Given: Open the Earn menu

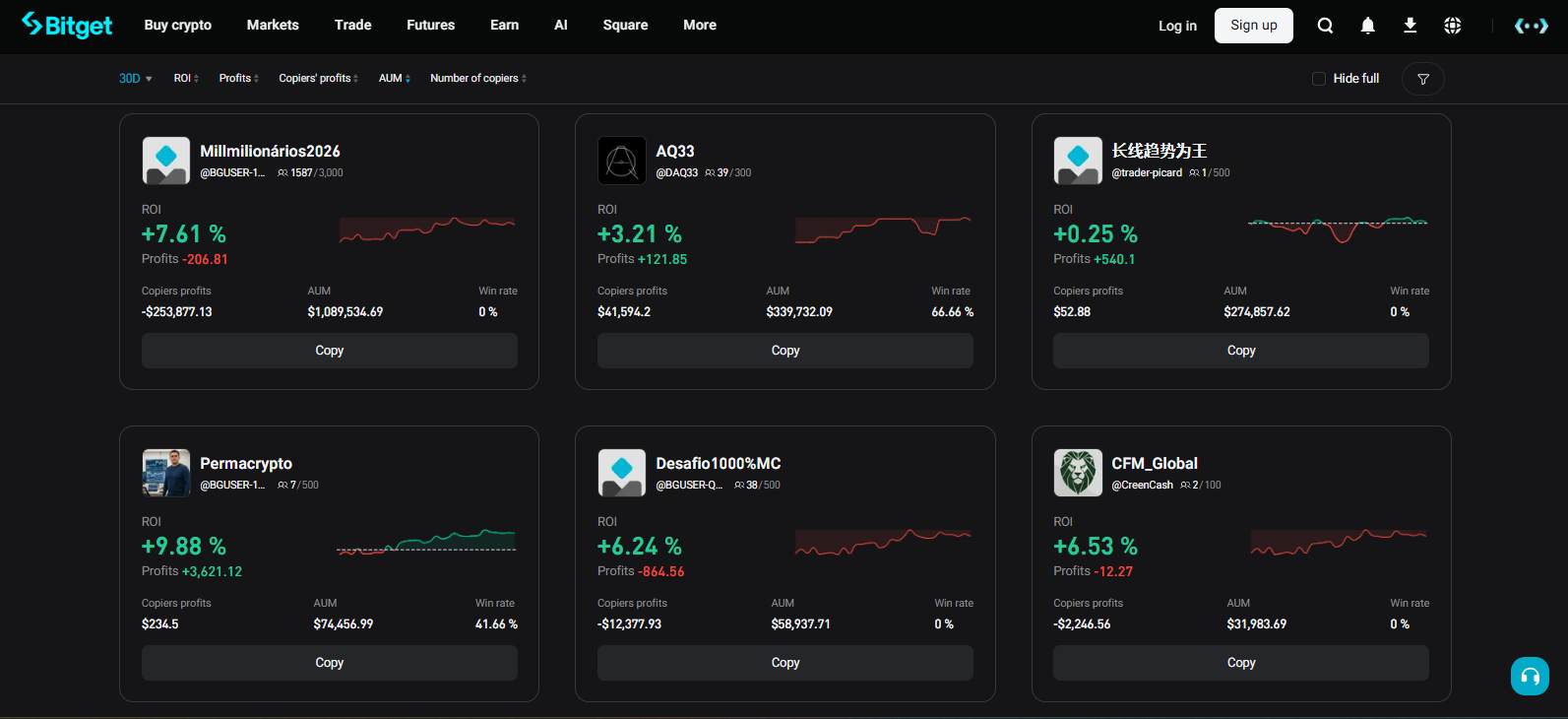Looking at the screenshot, I should tap(504, 25).
